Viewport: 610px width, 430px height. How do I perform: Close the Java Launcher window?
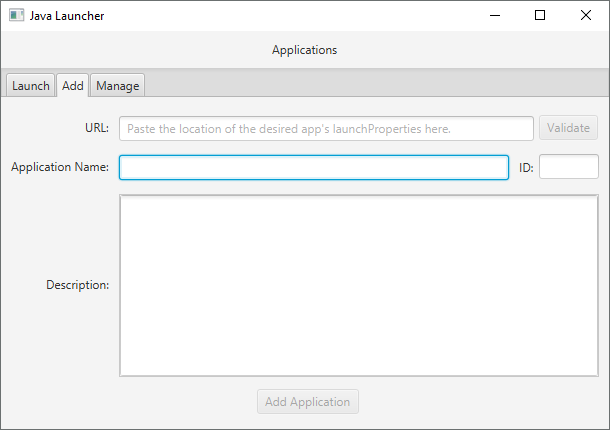pos(586,16)
